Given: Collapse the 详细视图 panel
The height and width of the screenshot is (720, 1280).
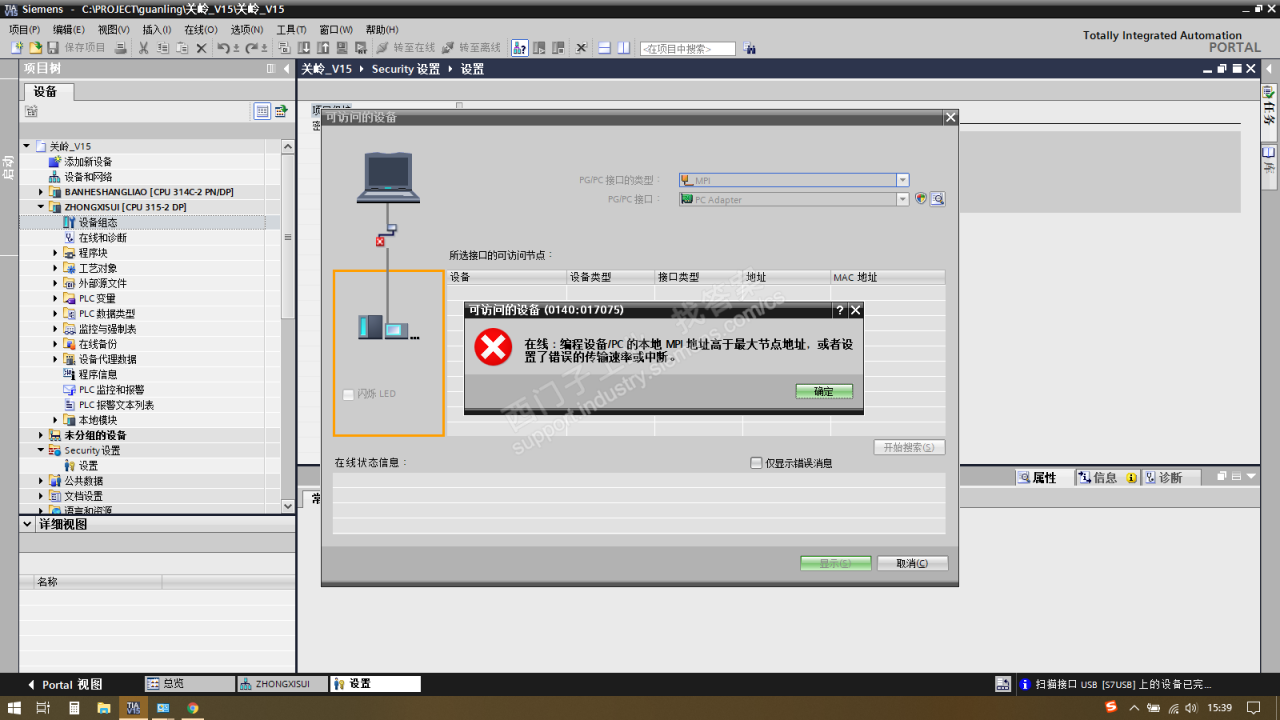Looking at the screenshot, I should [x=27, y=524].
